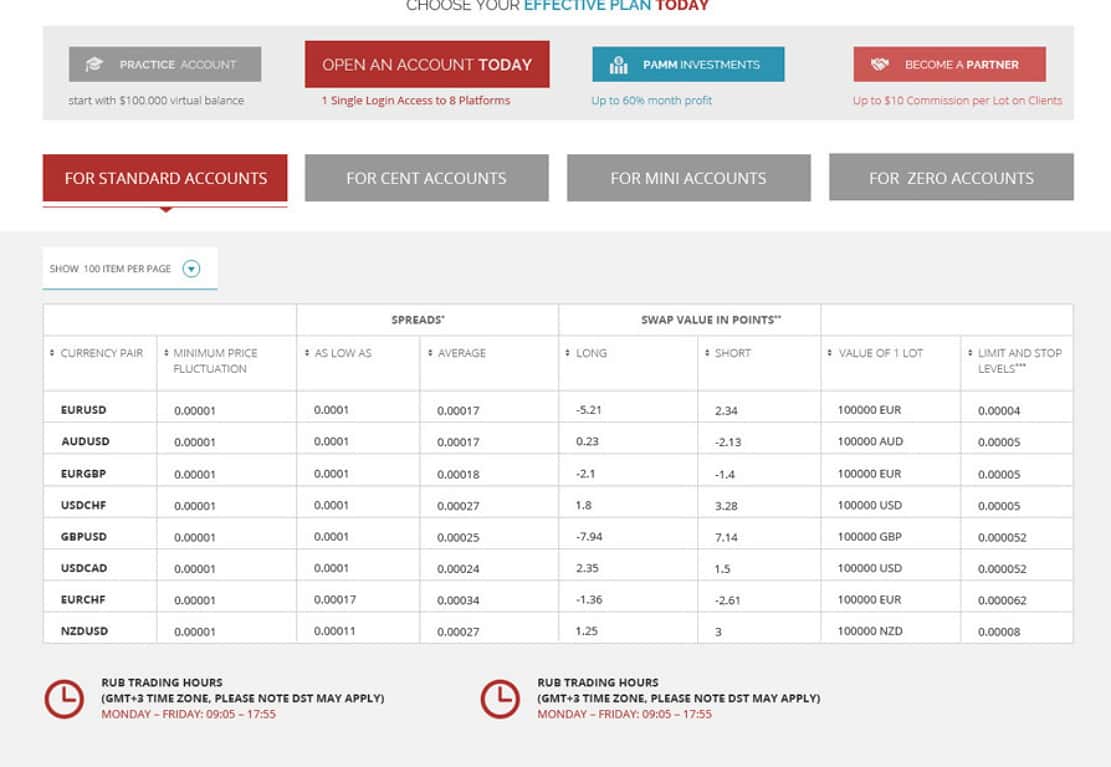Click the AUDUSD lot value 100000 AUD
This screenshot has width=1111, height=767.
pos(870,441)
